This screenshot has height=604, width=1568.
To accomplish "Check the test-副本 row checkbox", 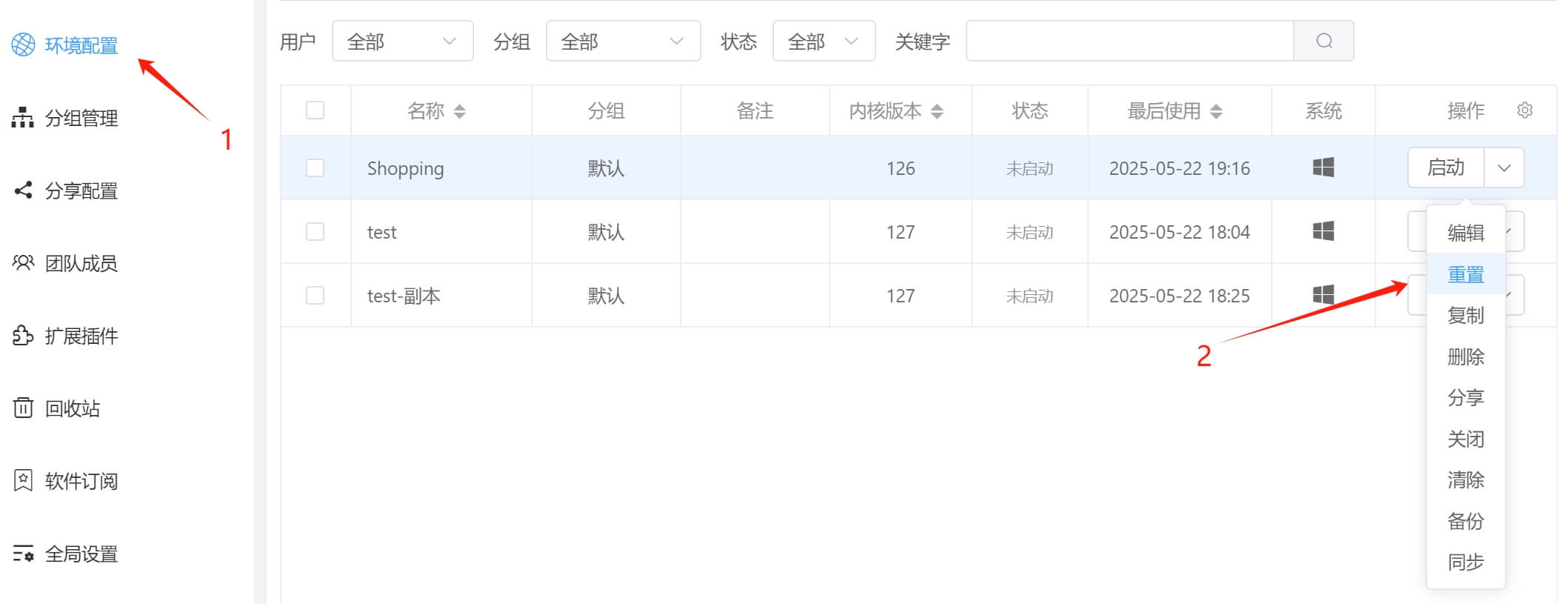I will pyautogui.click(x=315, y=296).
